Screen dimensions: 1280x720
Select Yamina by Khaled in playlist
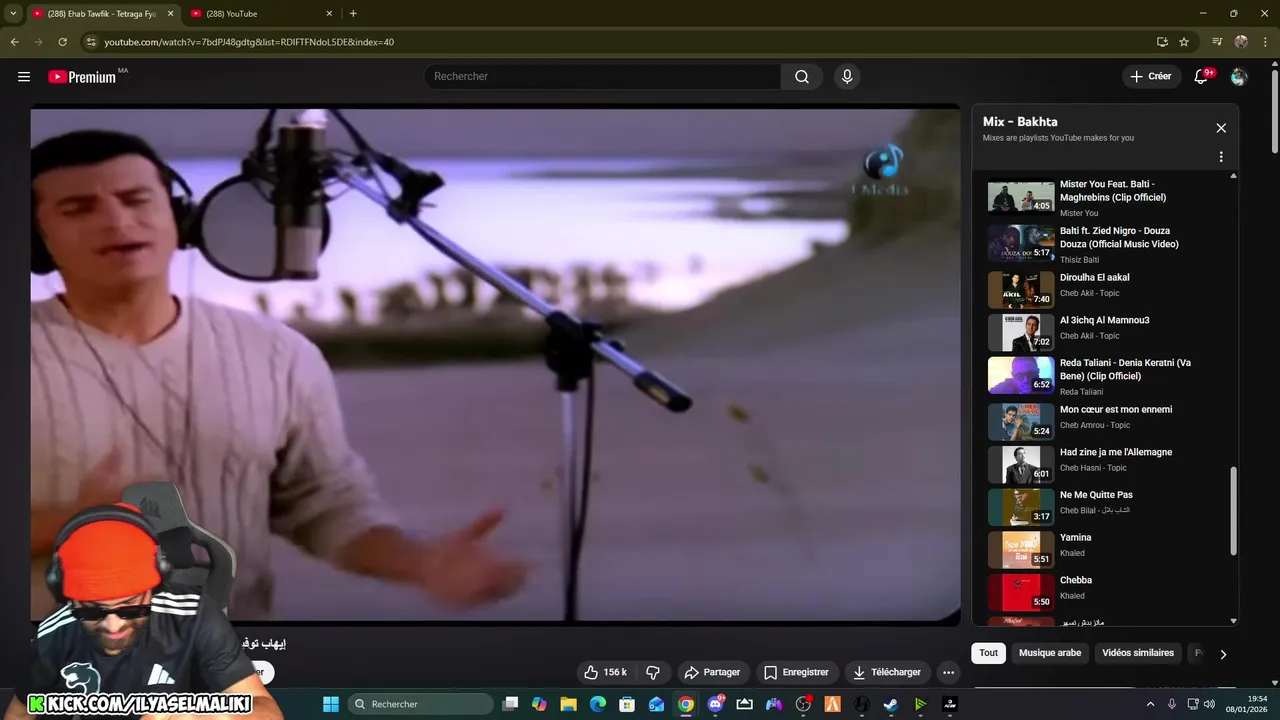tap(1105, 549)
